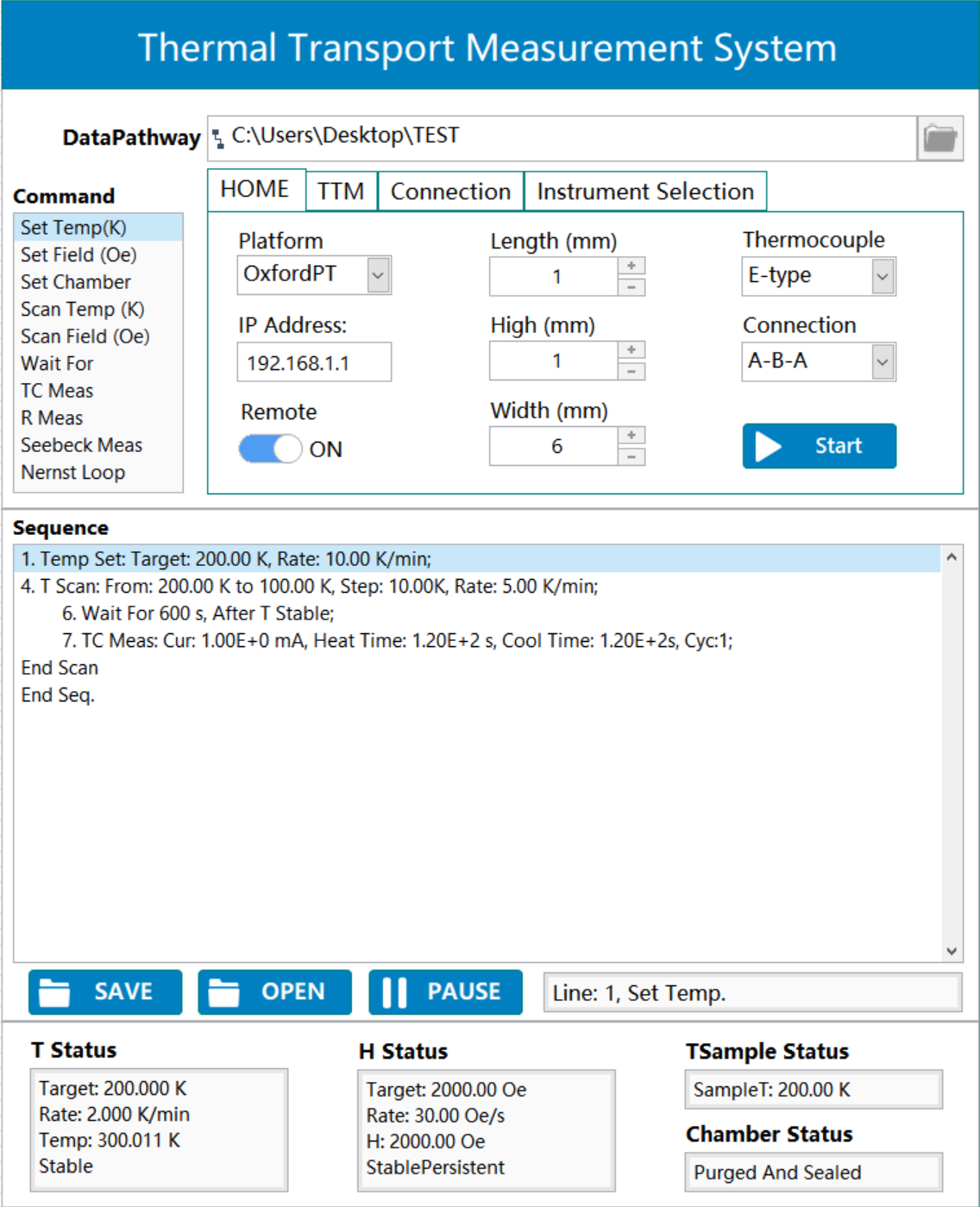Open the Thermocouple E-type dropdown

pos(882,277)
